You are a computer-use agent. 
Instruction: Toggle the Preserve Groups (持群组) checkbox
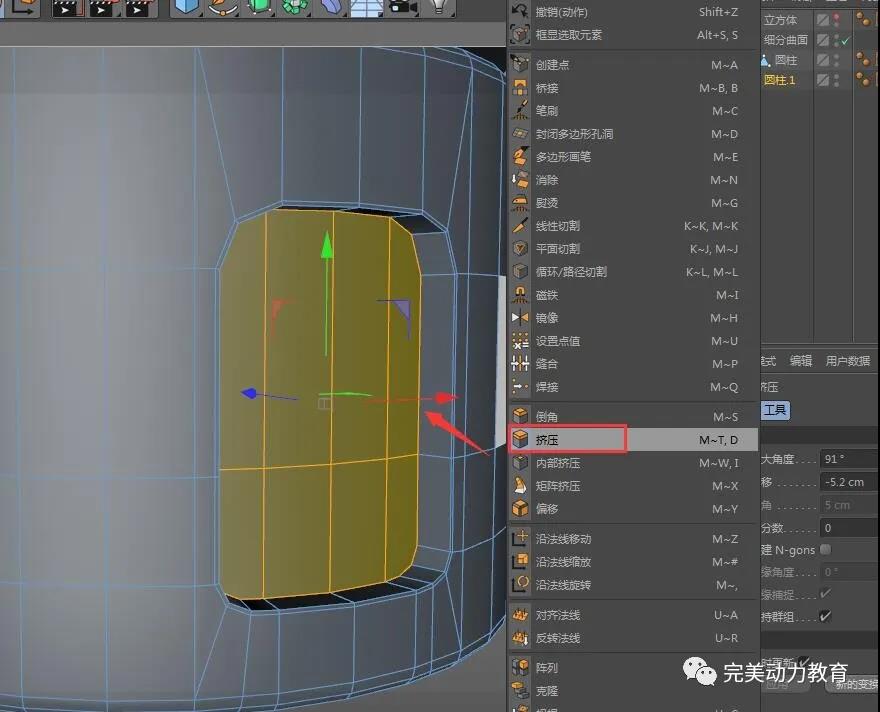[825, 617]
